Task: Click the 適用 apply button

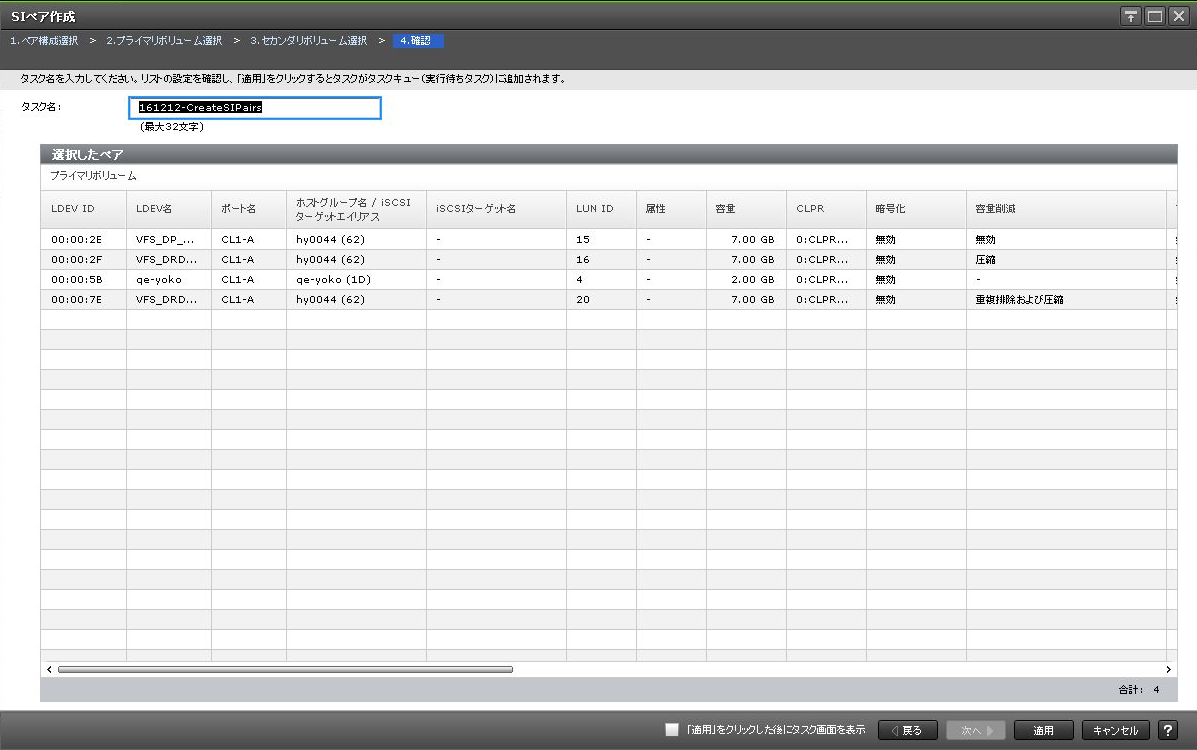Action: click(1043, 730)
